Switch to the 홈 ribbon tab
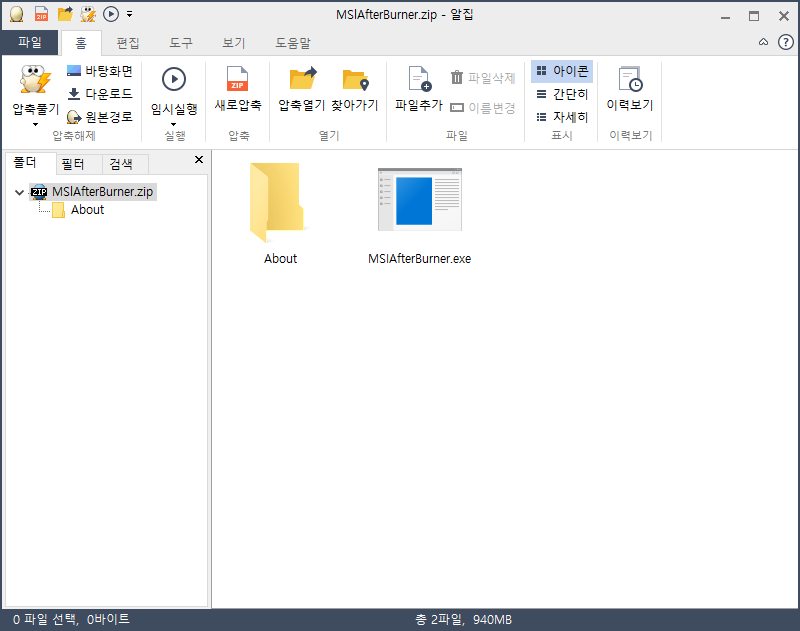The width and height of the screenshot is (800, 631). pos(81,43)
